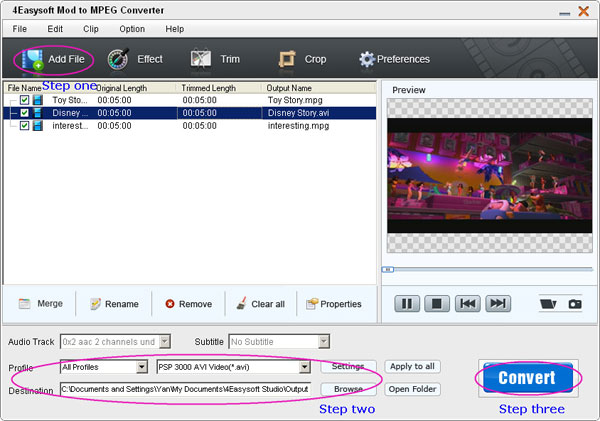Start conversion with the Convert button
Viewport: 600px width, 421px height.
click(528, 378)
